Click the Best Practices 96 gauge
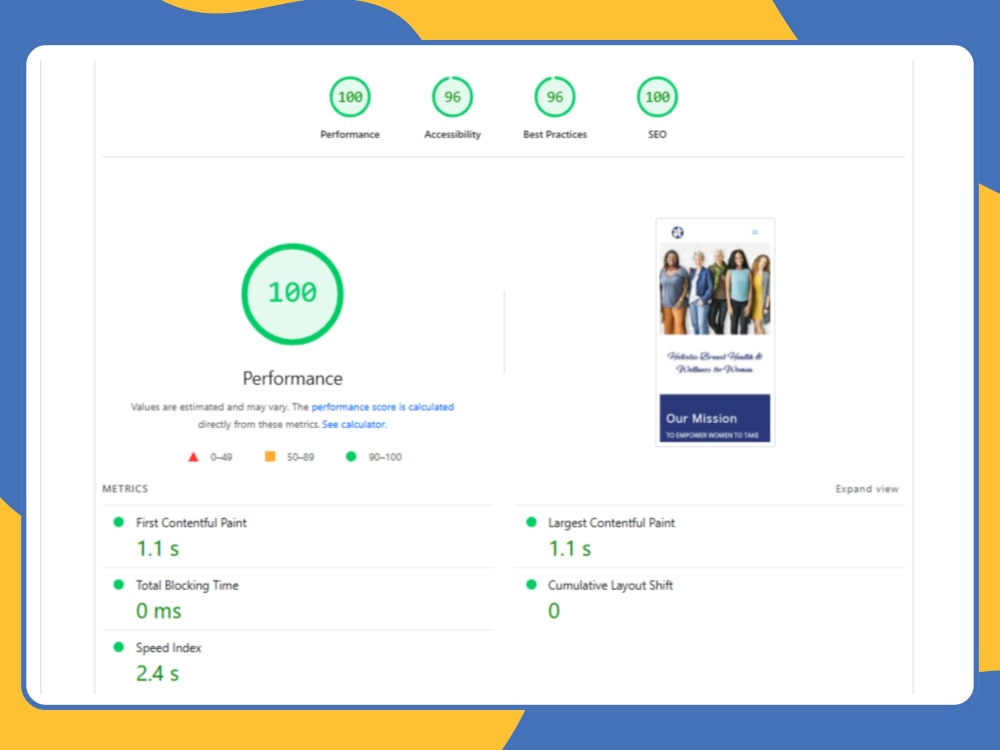Image resolution: width=1000 pixels, height=750 pixels. coord(555,97)
